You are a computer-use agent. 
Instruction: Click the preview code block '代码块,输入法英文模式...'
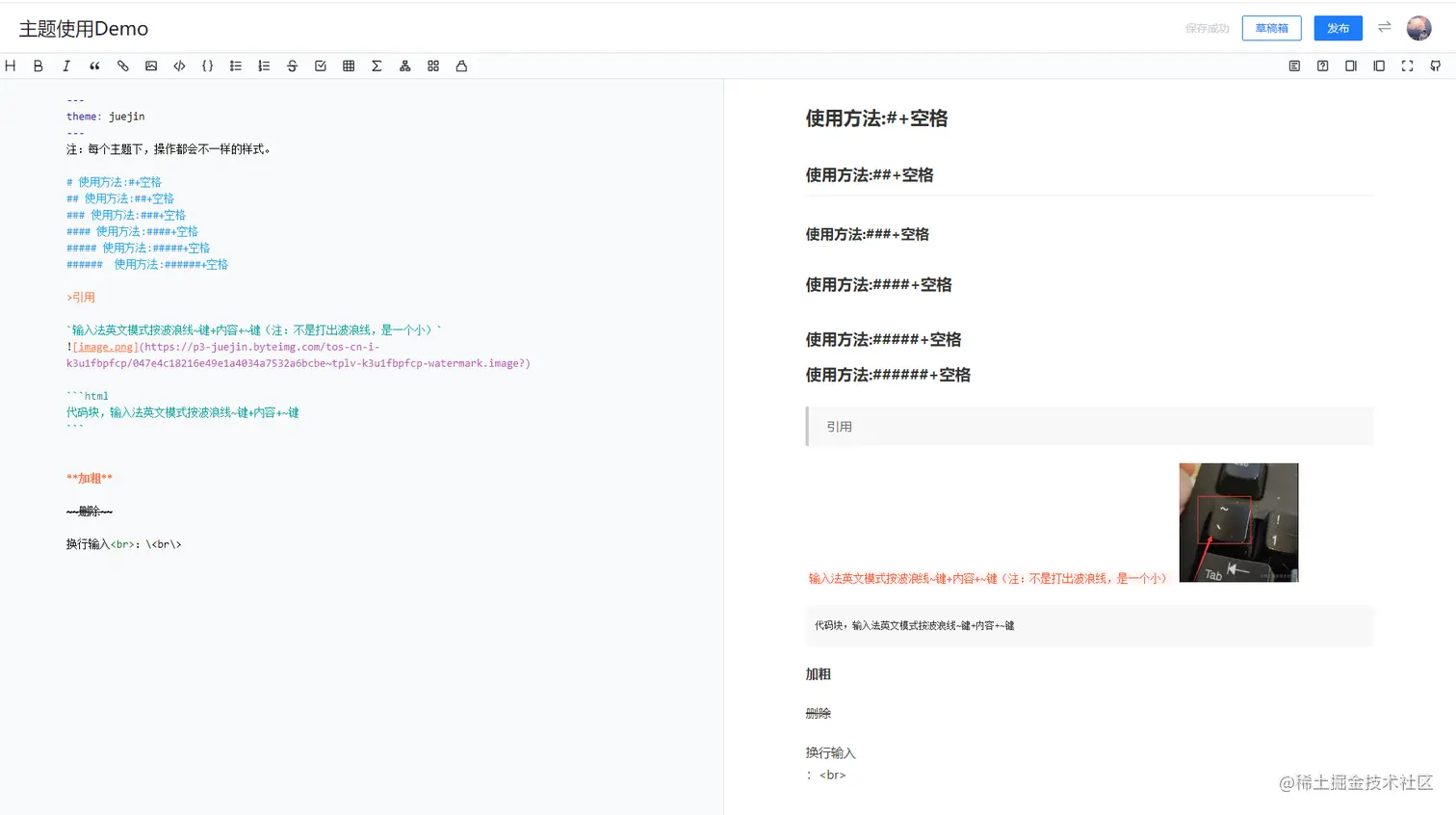coord(1089,625)
